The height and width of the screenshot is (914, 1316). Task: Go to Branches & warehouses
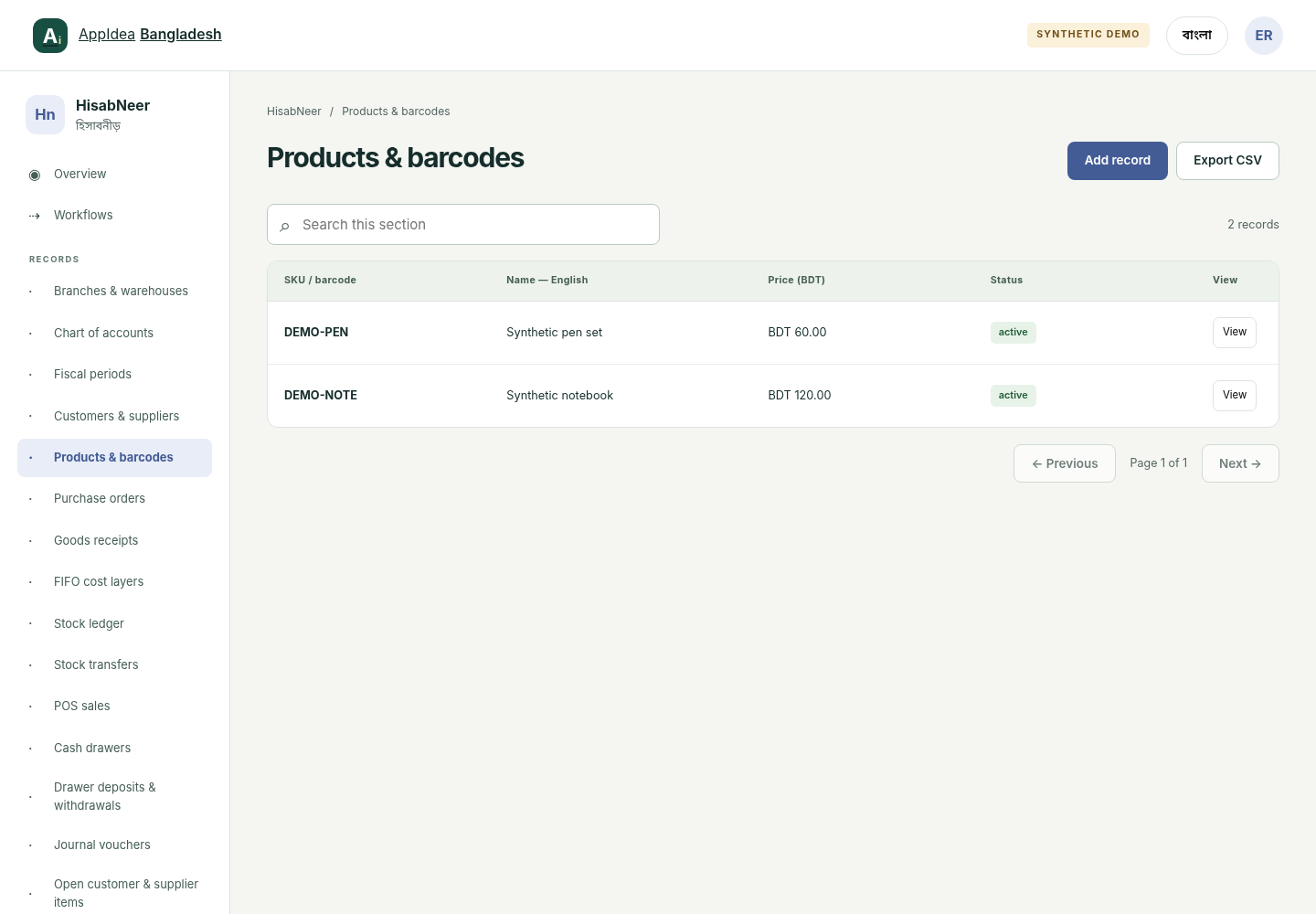point(114,292)
